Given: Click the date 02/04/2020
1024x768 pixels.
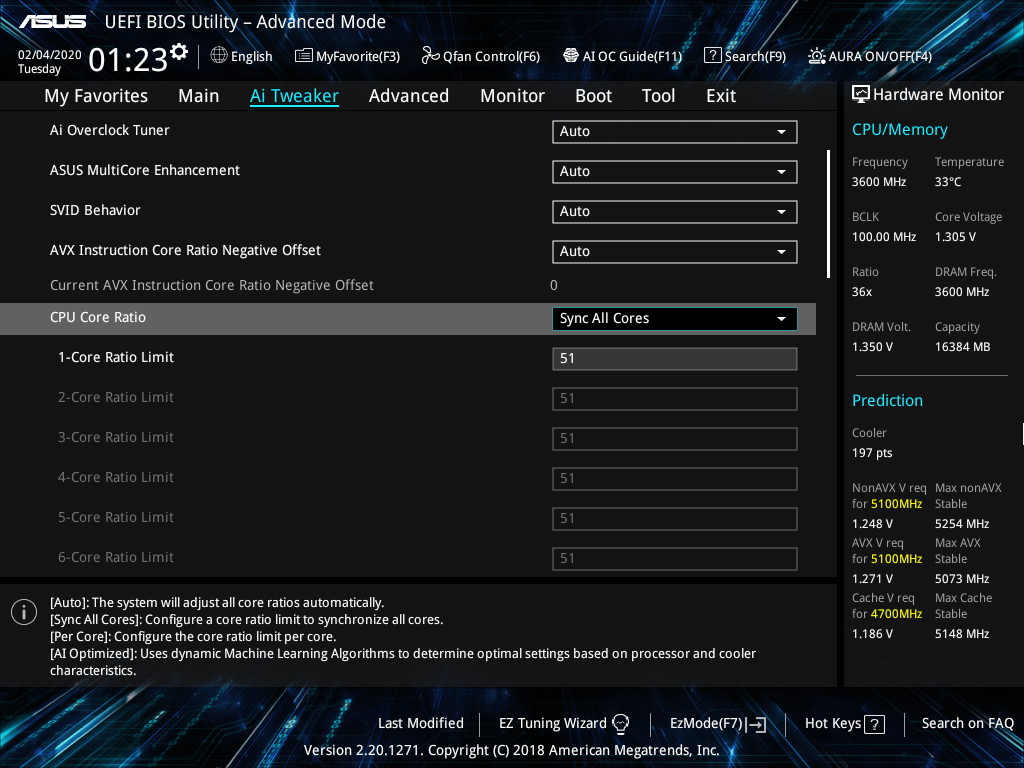Looking at the screenshot, I should click(50, 55).
